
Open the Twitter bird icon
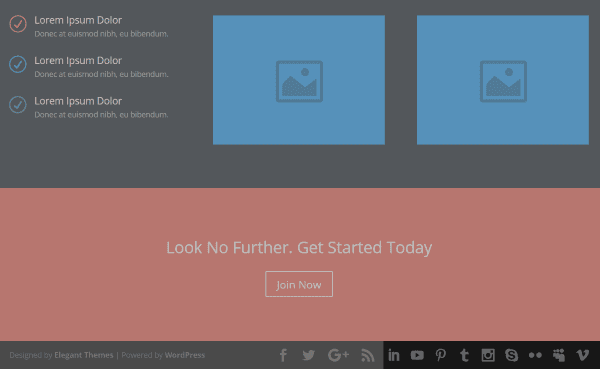308,355
